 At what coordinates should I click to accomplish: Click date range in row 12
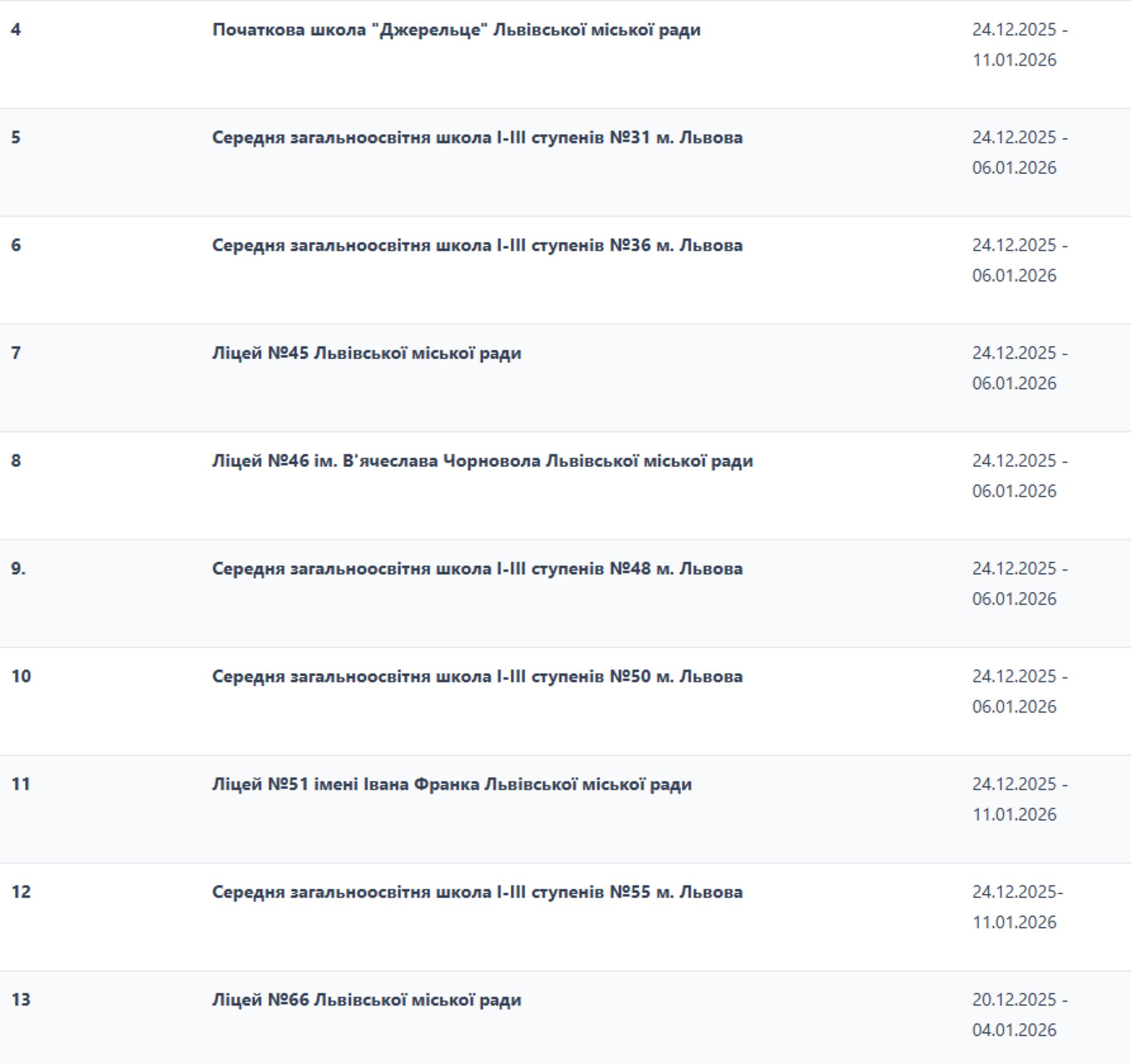[x=1017, y=907]
